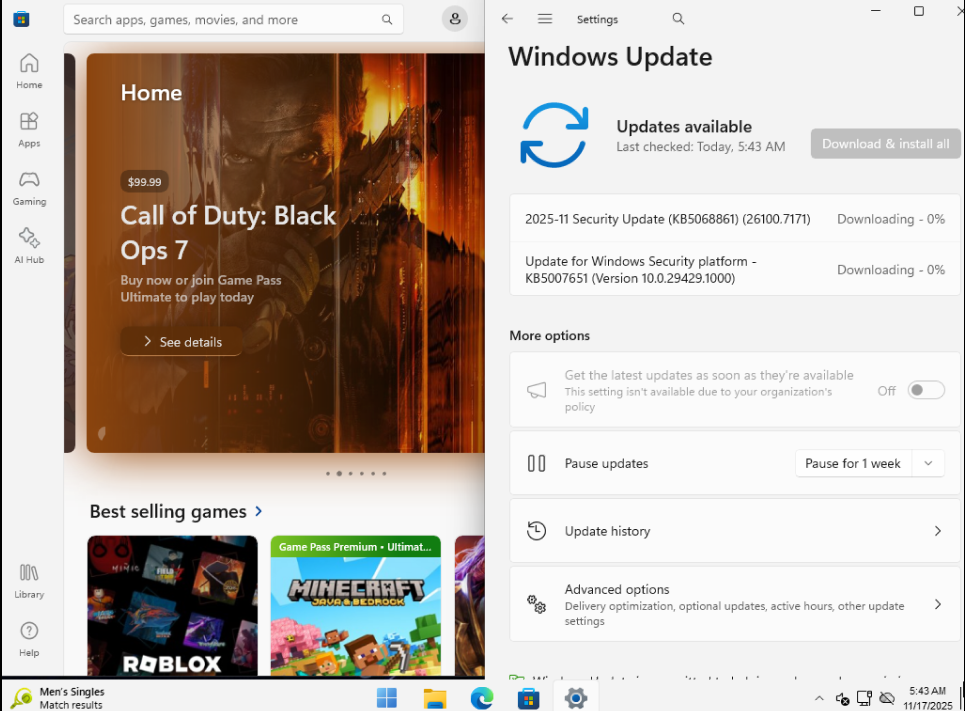The height and width of the screenshot is (711, 965).
Task: Select the last carousel page dot
Action: (x=384, y=473)
